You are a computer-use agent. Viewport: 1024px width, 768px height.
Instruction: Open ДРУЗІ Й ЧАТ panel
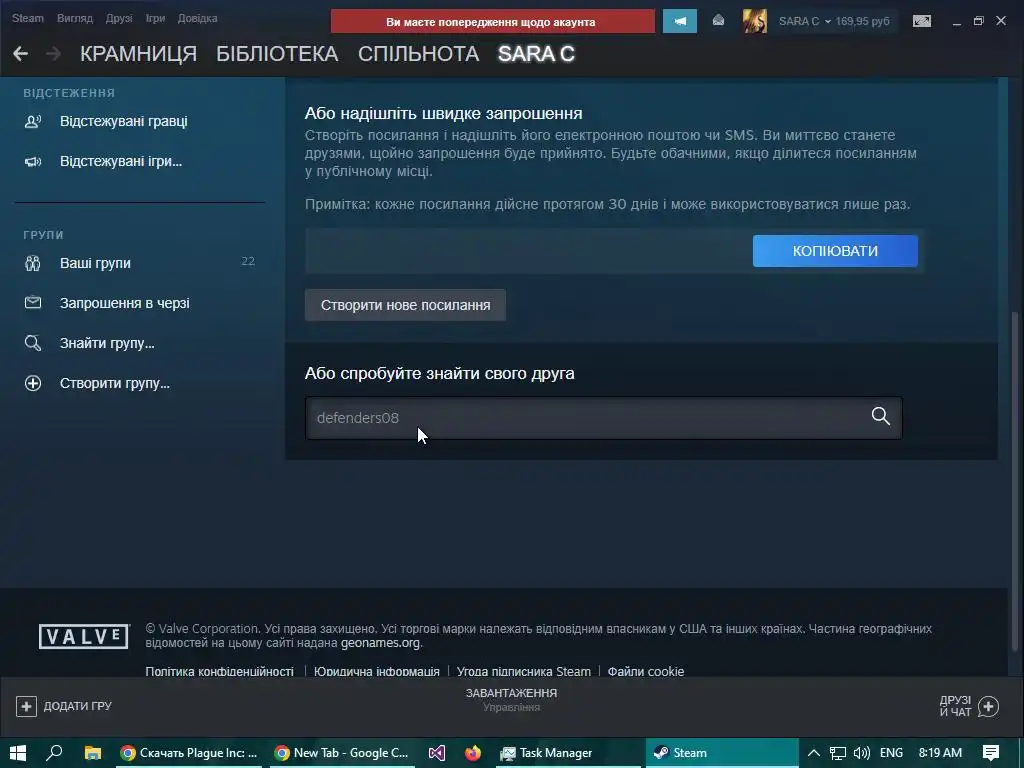tap(969, 706)
